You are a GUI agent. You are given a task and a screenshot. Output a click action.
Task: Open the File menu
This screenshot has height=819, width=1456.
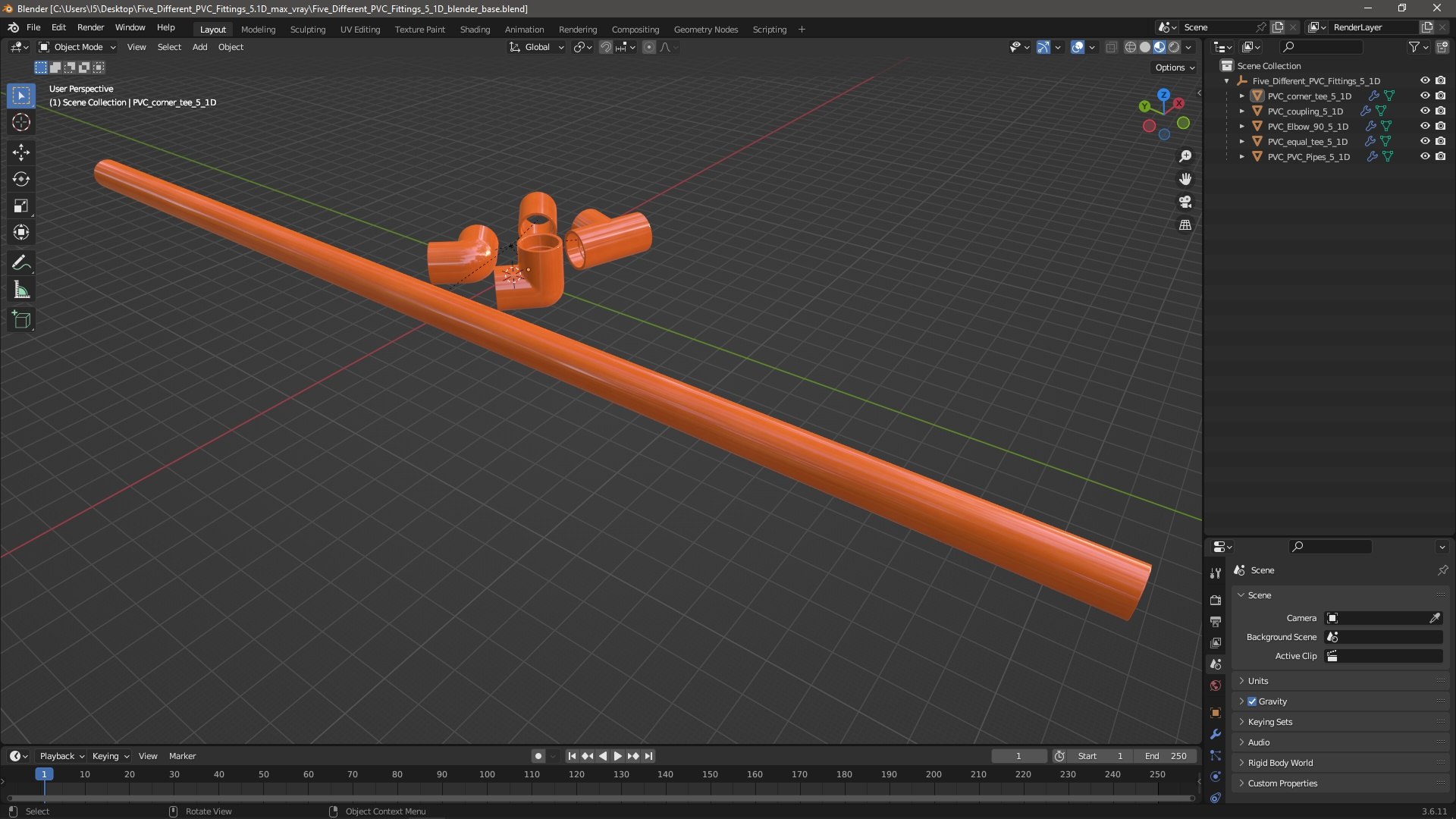pos(33,27)
